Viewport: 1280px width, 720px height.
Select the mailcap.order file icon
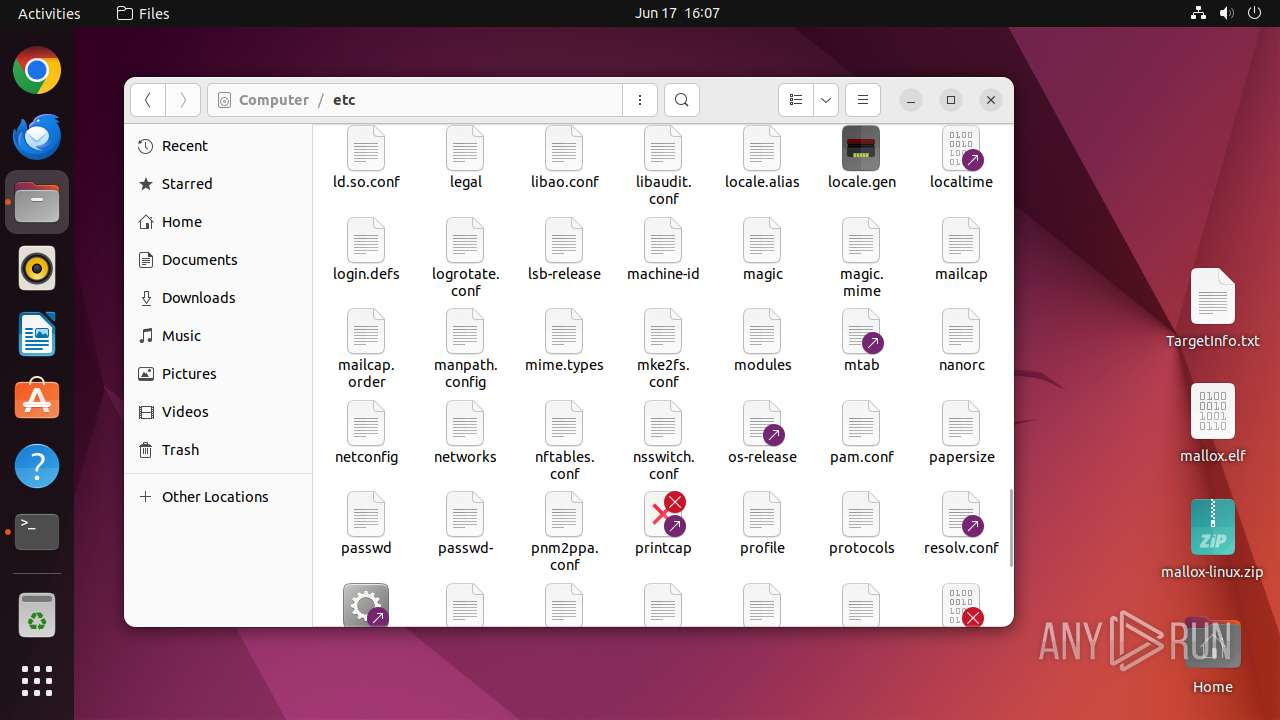(366, 331)
